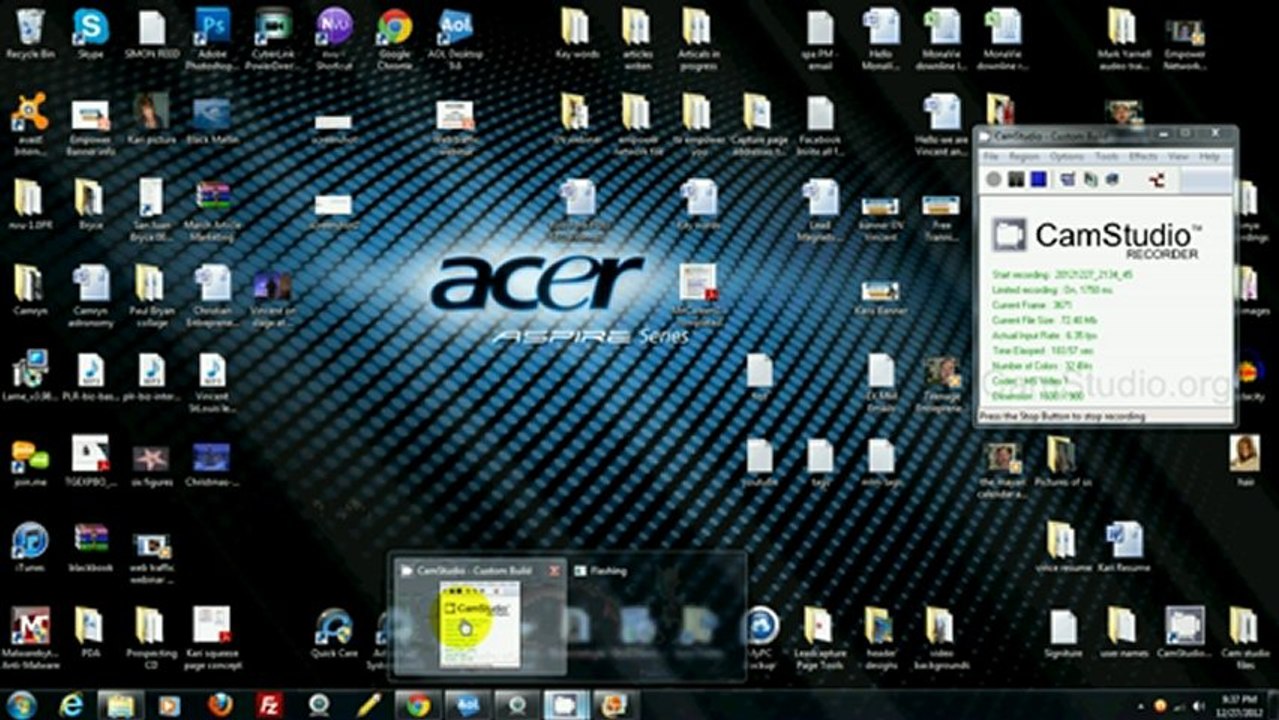Select the Kari picture desktop icon
Viewport: 1279px width, 720px height.
[151, 119]
